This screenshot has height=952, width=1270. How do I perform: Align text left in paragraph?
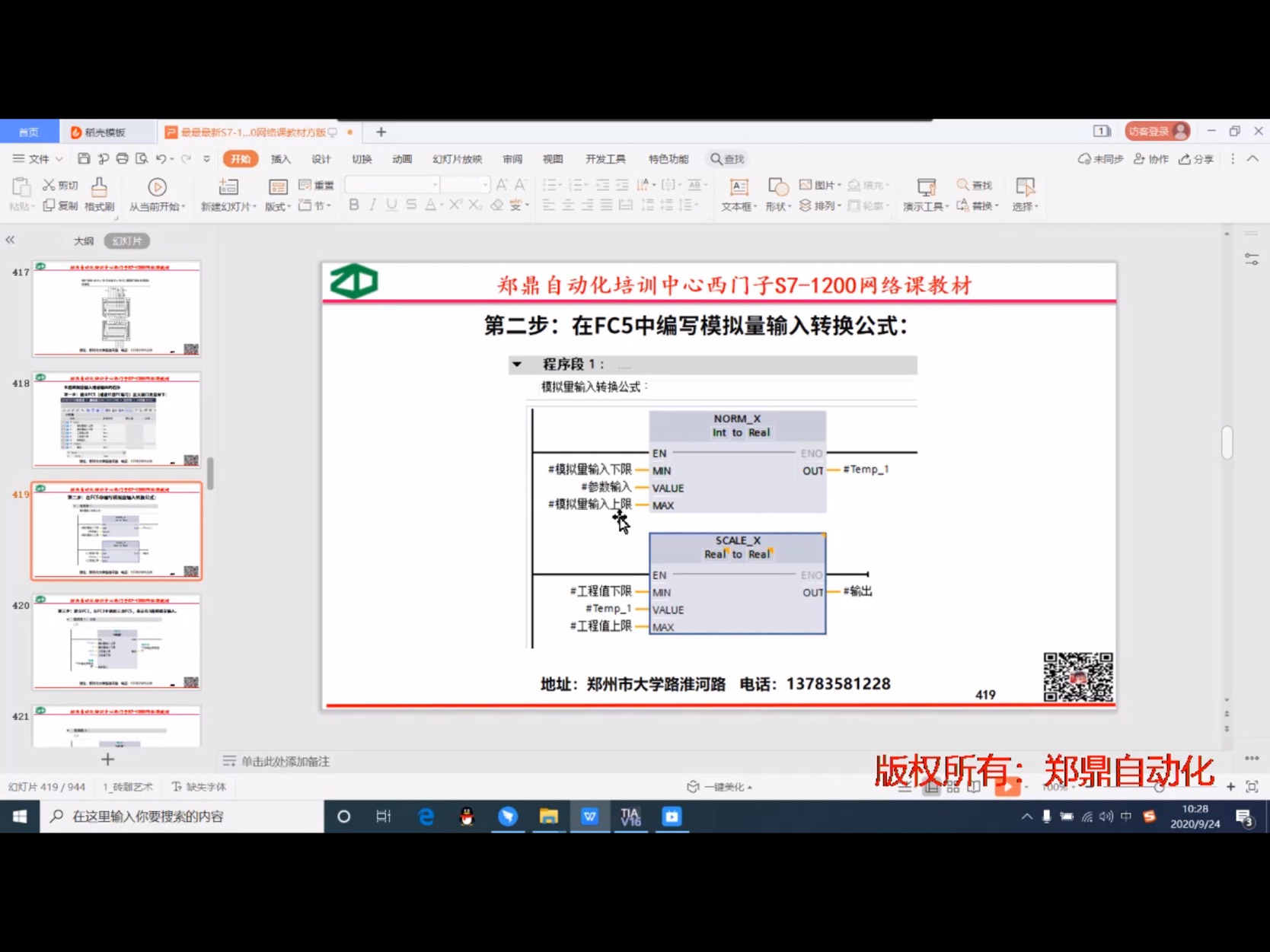click(x=549, y=205)
